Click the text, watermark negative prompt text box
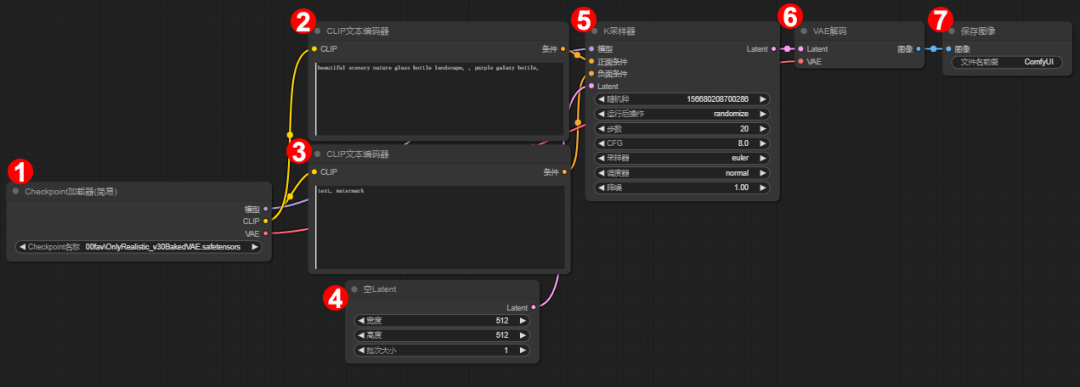Viewport: 1080px width, 387px height. tap(439, 227)
